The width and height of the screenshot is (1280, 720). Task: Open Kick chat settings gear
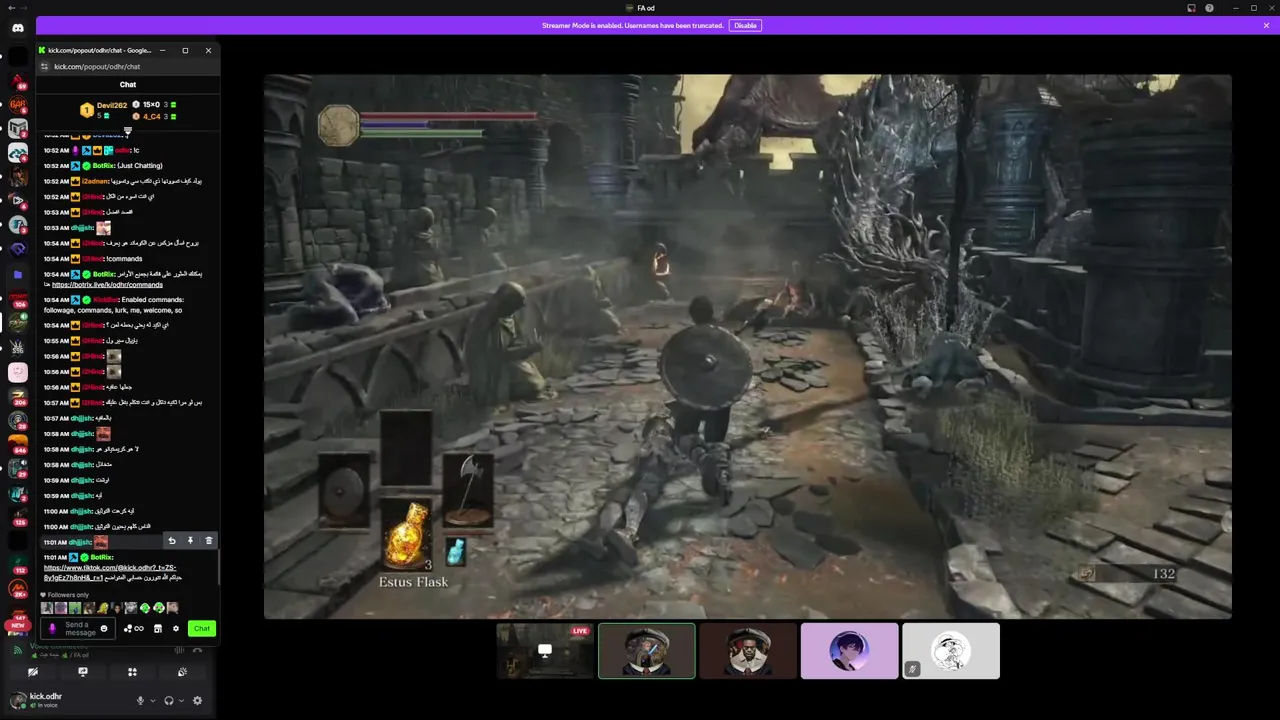point(176,629)
